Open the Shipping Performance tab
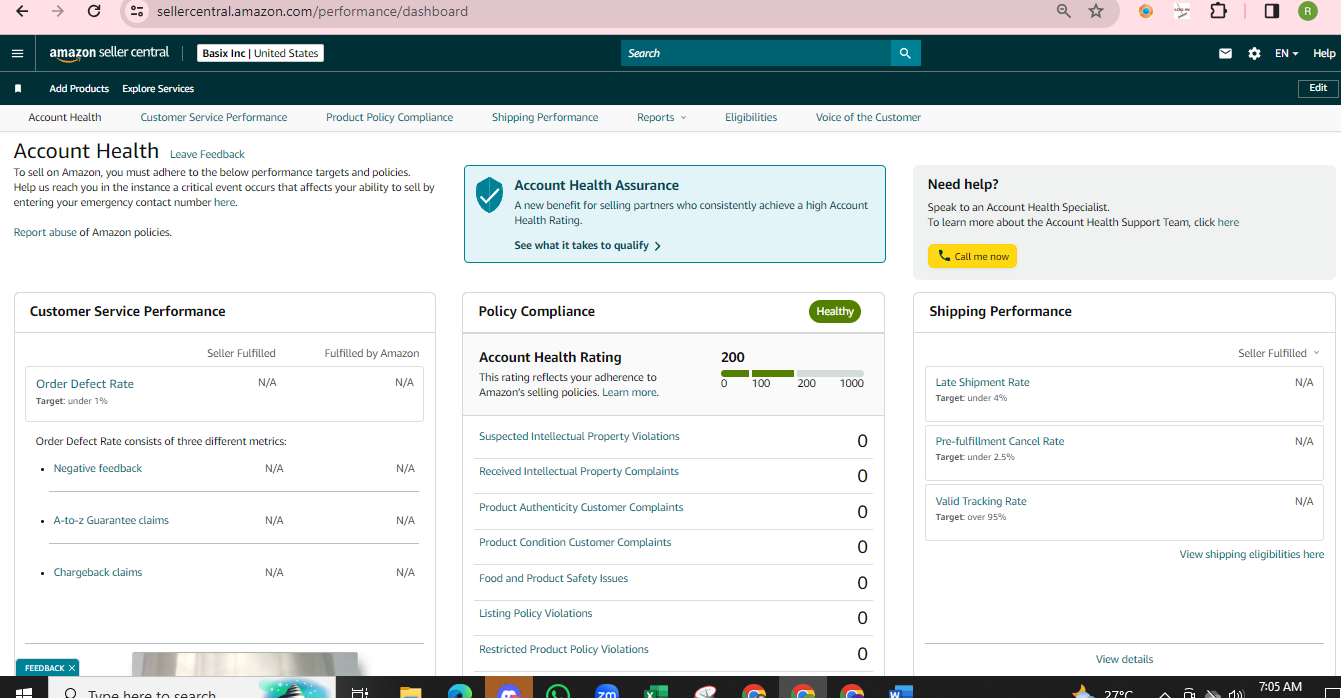The width and height of the screenshot is (1341, 698). pyautogui.click(x=545, y=117)
